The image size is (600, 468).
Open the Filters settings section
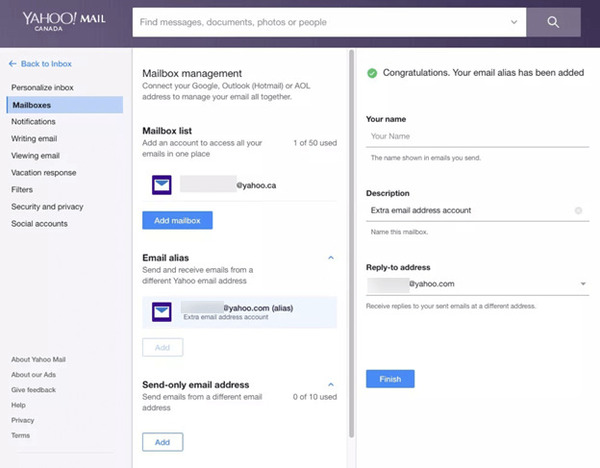pyautogui.click(x=22, y=189)
